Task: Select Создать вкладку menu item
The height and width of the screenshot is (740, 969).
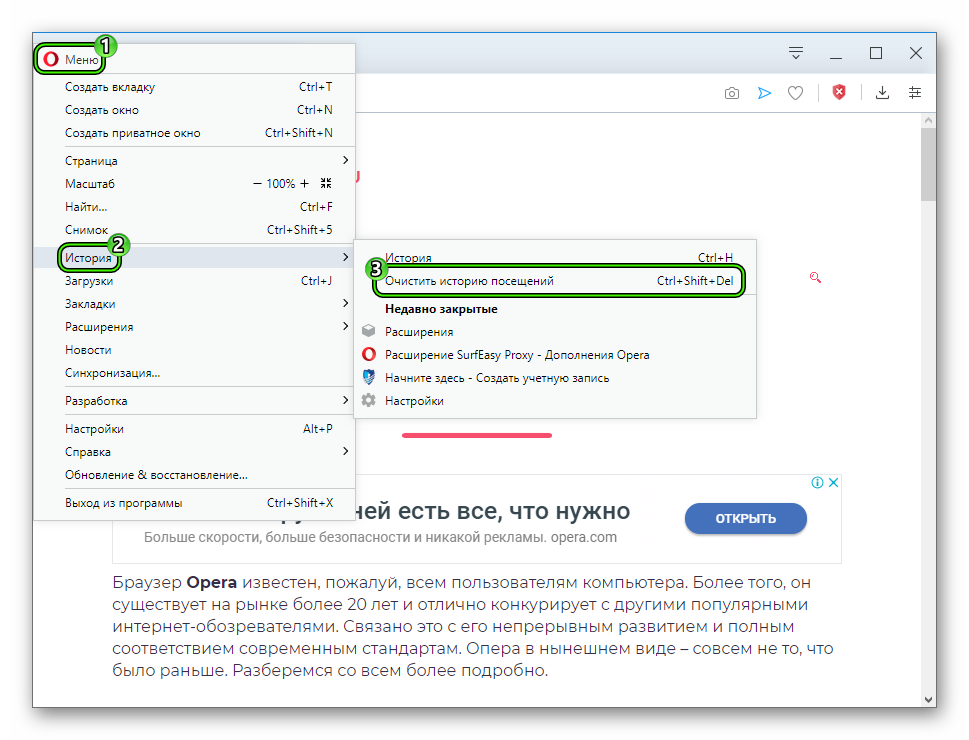Action: click(195, 87)
